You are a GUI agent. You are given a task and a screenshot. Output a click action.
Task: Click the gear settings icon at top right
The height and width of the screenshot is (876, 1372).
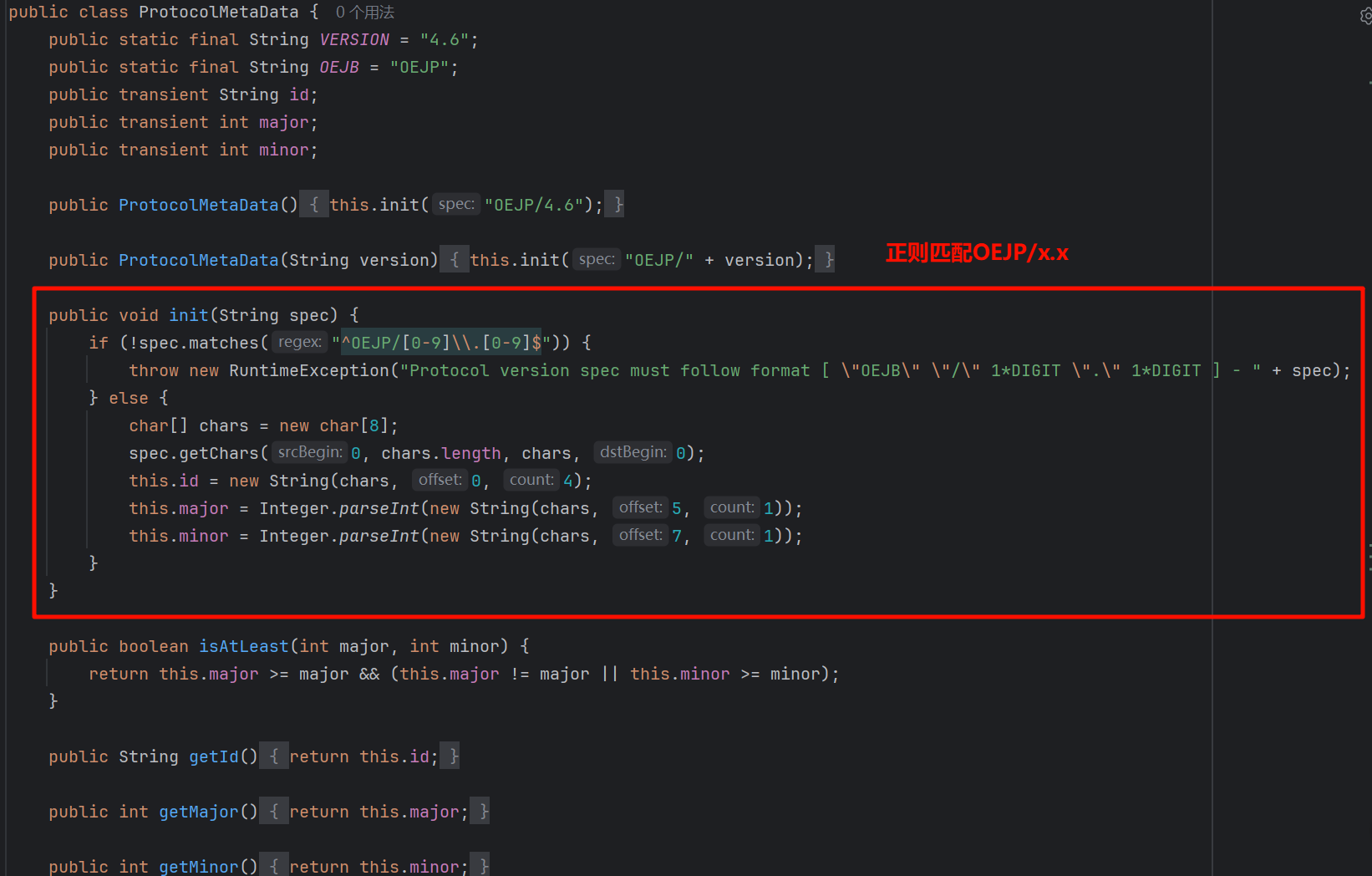click(1365, 16)
